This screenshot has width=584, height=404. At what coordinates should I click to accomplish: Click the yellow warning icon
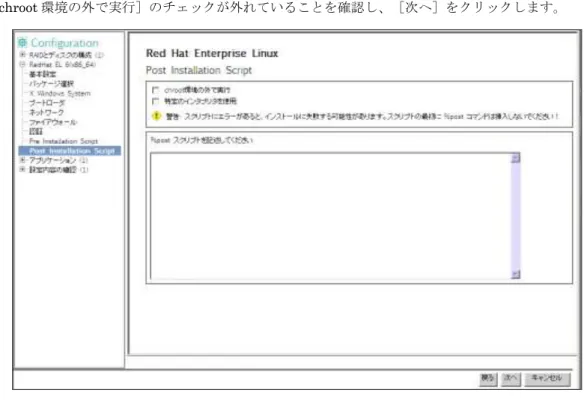156,116
